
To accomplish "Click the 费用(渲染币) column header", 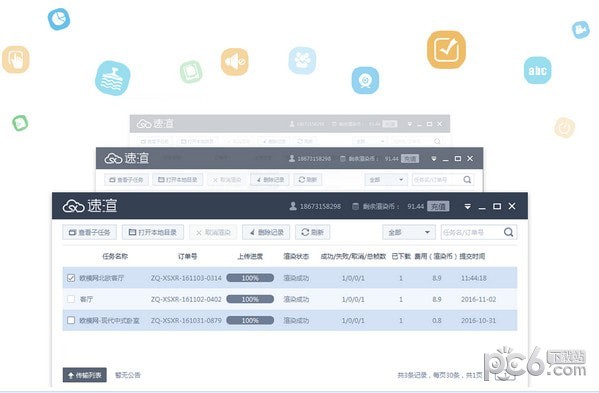I will pos(435,256).
